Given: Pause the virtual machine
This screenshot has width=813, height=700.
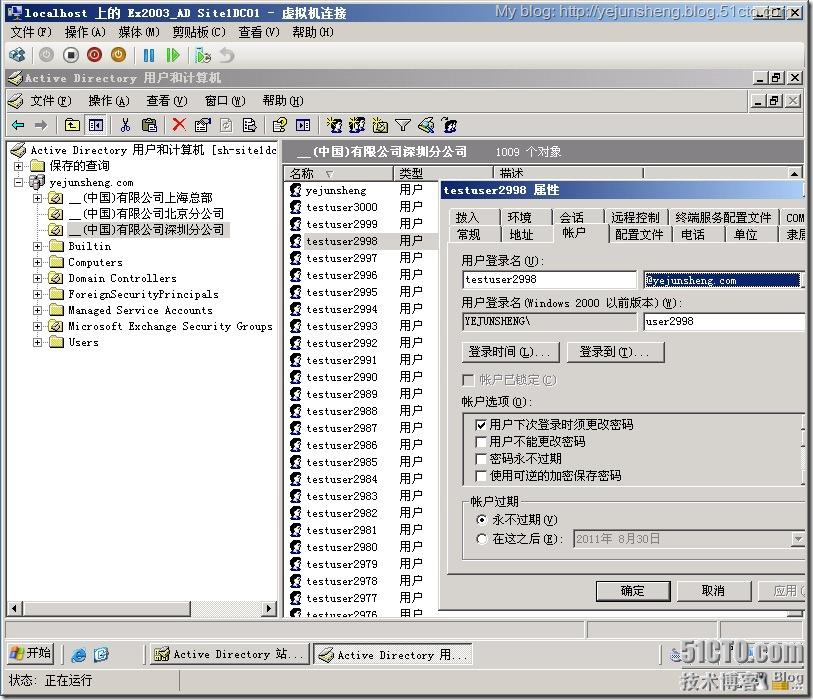Looking at the screenshot, I should pyautogui.click(x=149, y=55).
